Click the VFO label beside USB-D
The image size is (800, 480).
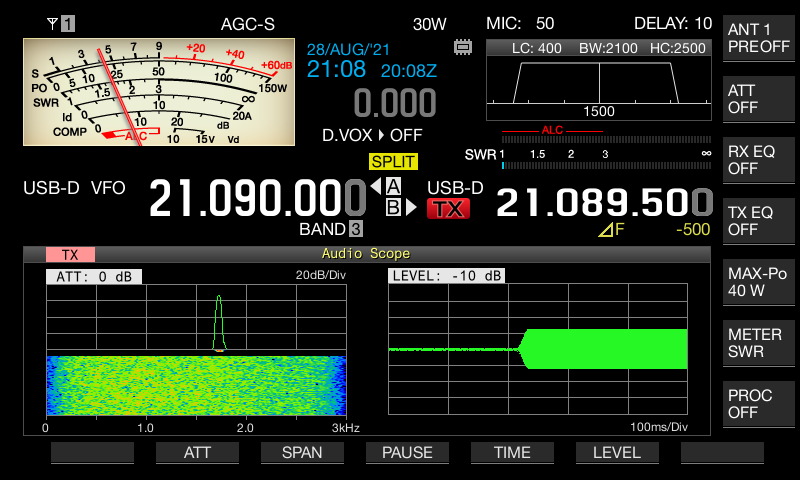coord(108,188)
